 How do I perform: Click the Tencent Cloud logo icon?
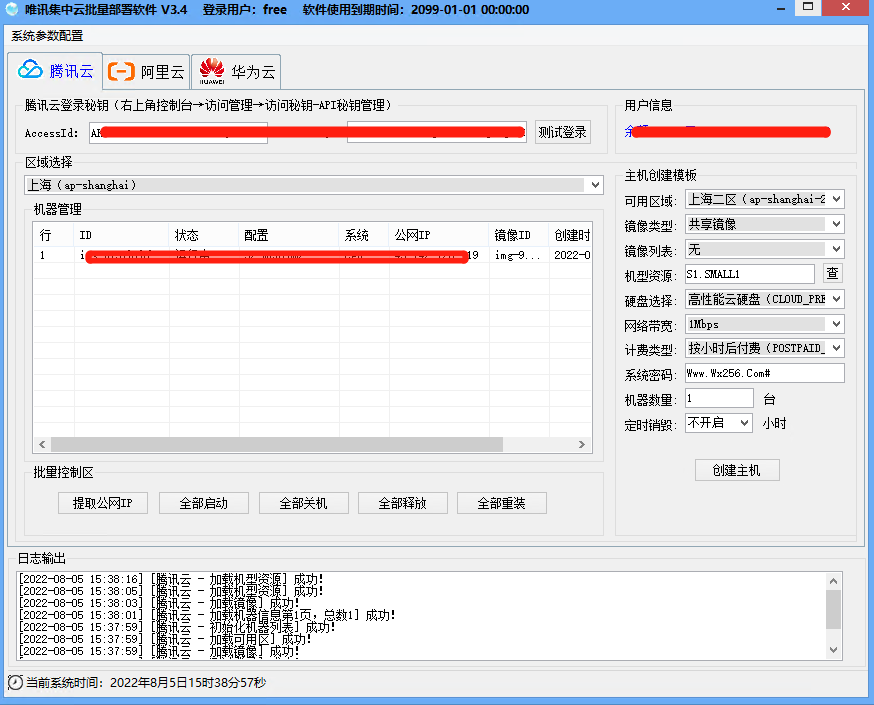(x=30, y=70)
